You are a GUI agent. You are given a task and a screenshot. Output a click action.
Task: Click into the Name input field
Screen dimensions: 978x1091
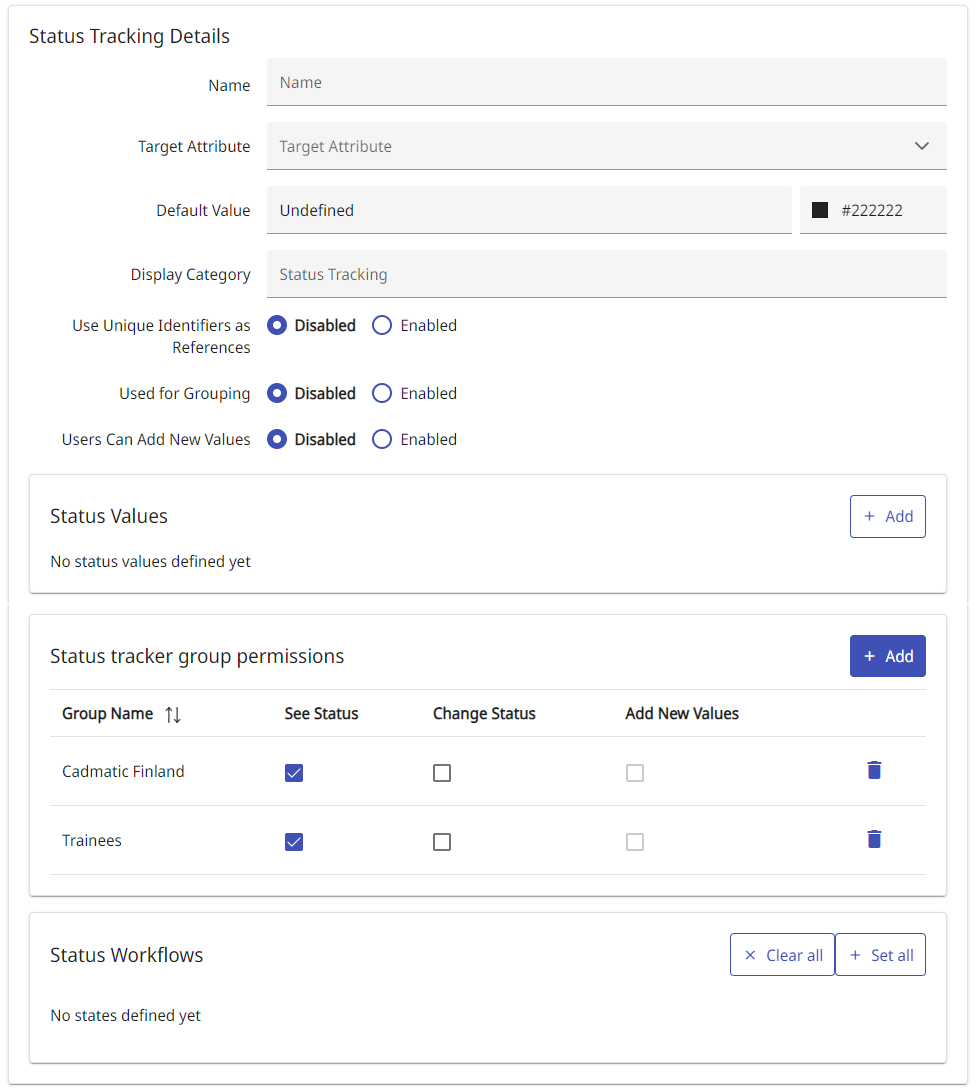pos(606,83)
